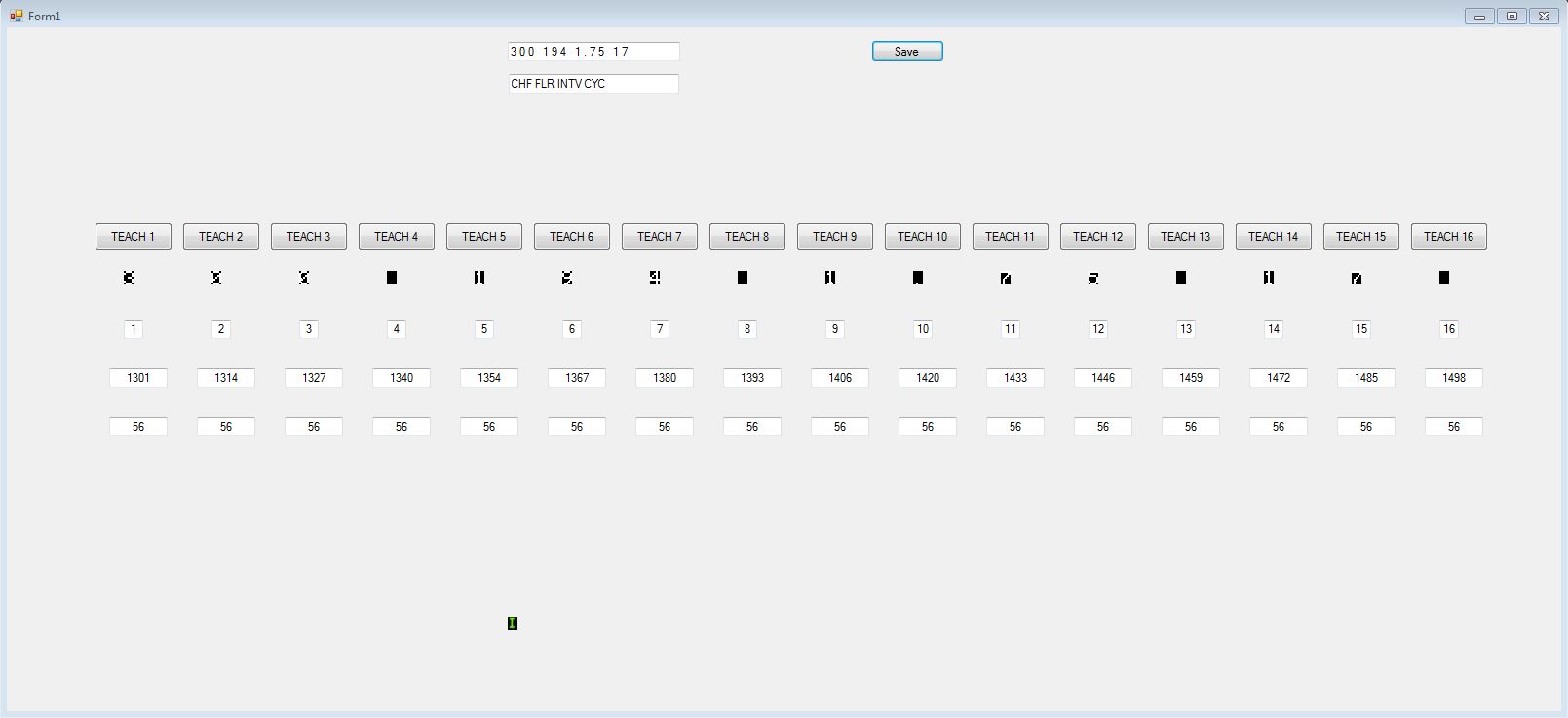Click the field showing 1314
The image size is (1568, 718).
[226, 378]
